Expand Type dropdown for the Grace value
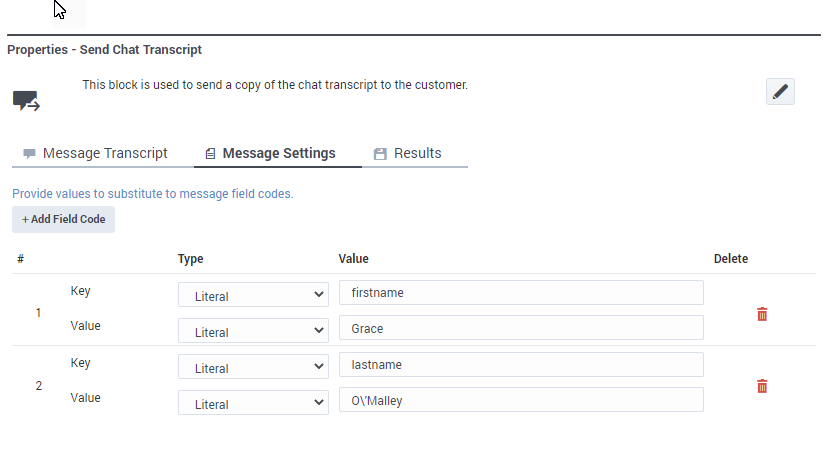This screenshot has width=829, height=466. 253,331
